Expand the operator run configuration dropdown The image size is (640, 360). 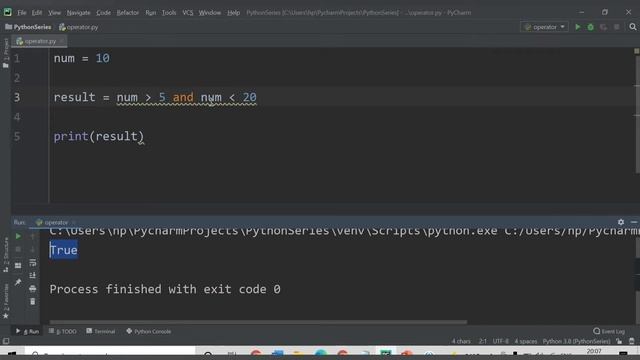point(544,27)
